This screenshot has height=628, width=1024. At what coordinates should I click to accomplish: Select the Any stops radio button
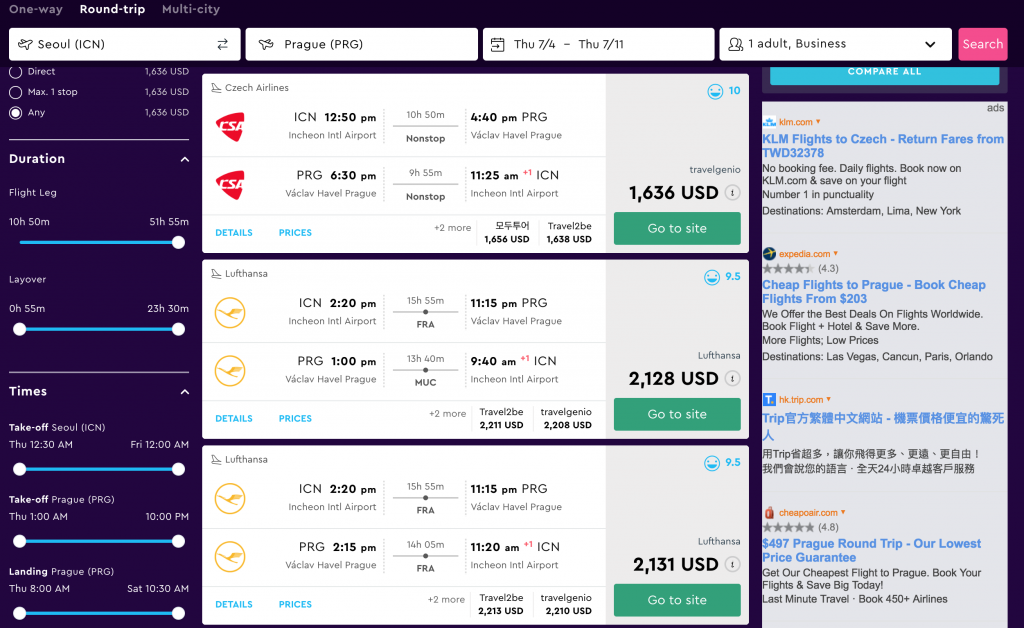16,112
